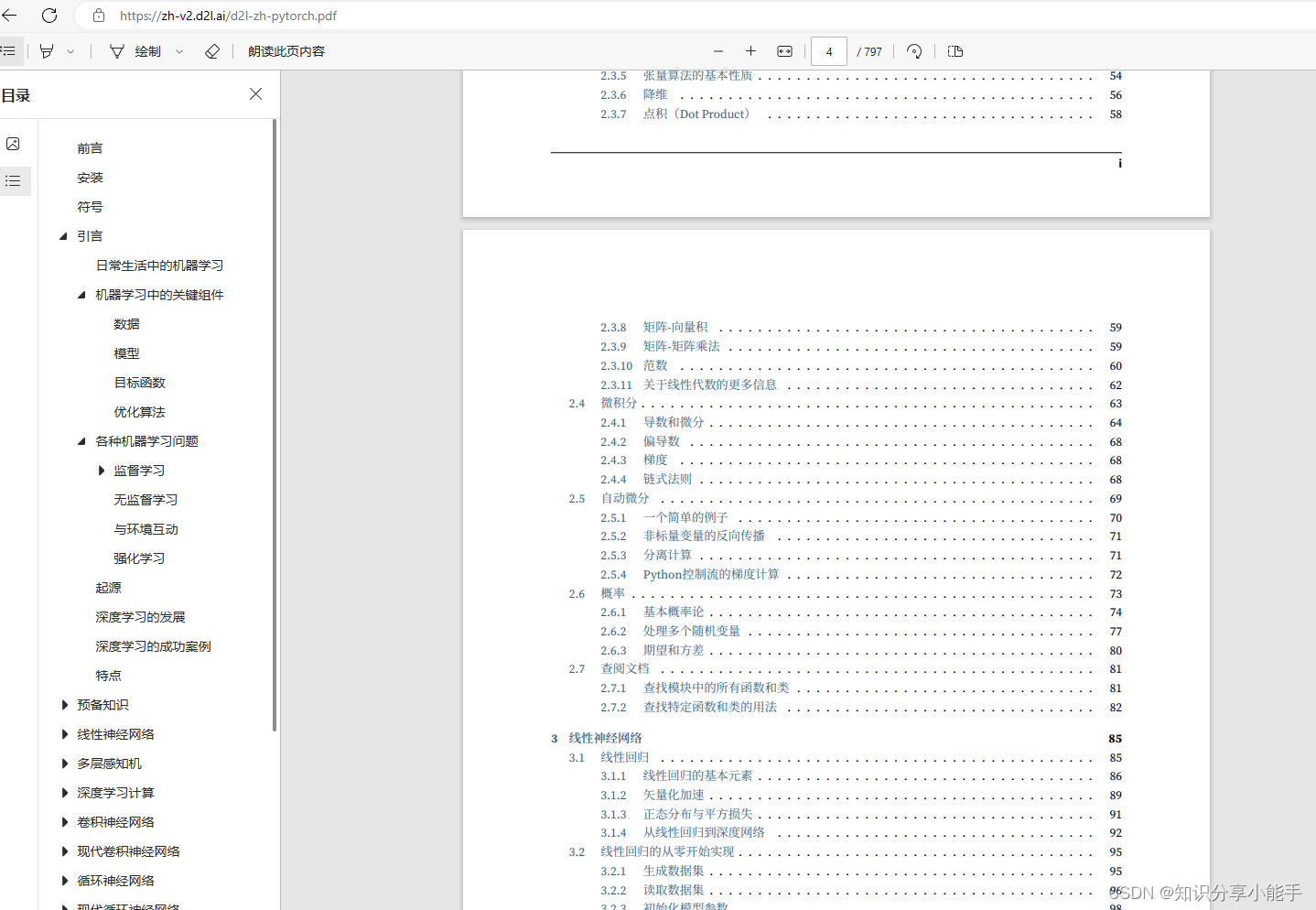Screen dimensions: 1316x910
Task: Expand the 深度学习计算 outline section
Action: [x=64, y=793]
